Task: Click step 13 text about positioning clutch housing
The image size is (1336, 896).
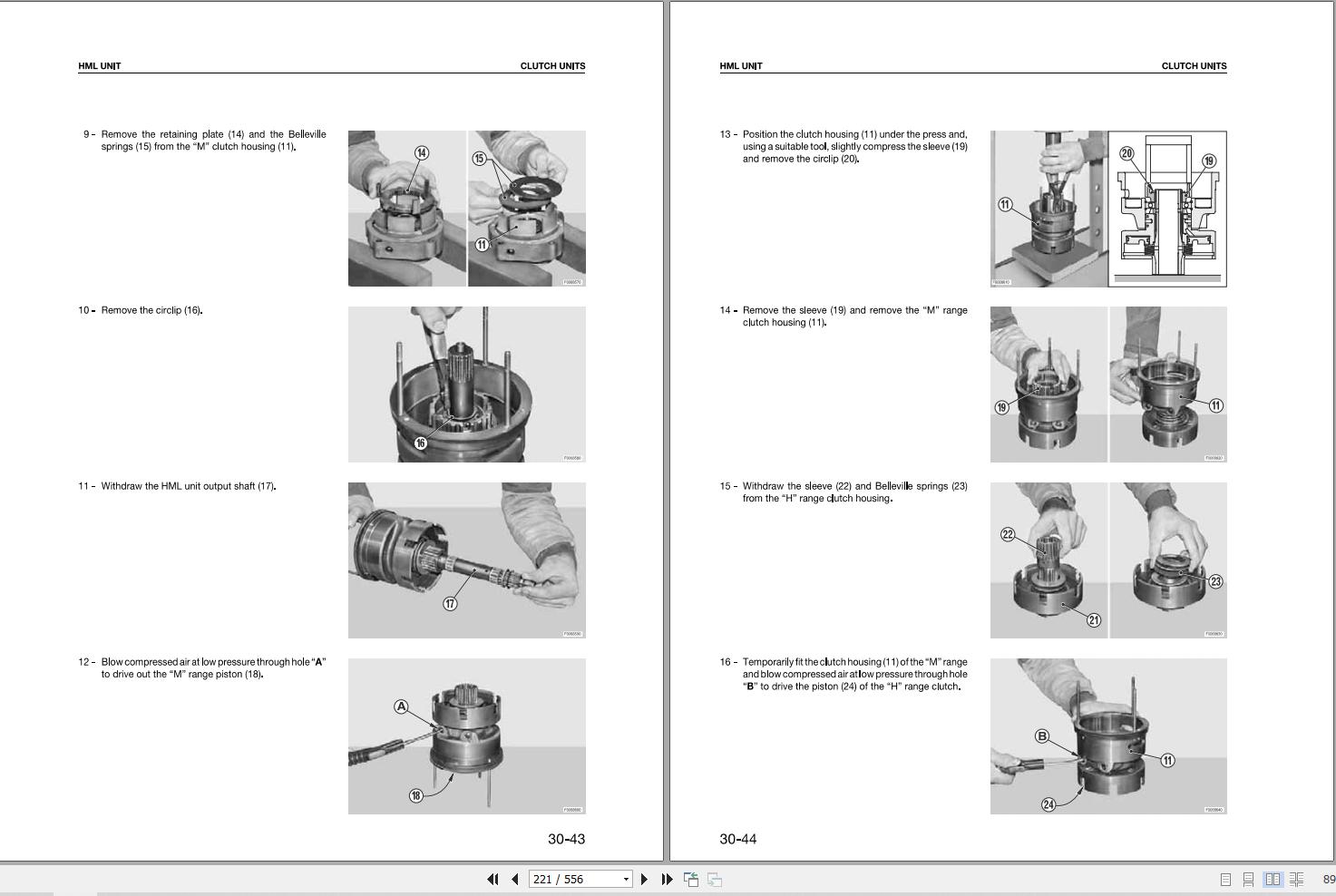Action: (x=854, y=146)
